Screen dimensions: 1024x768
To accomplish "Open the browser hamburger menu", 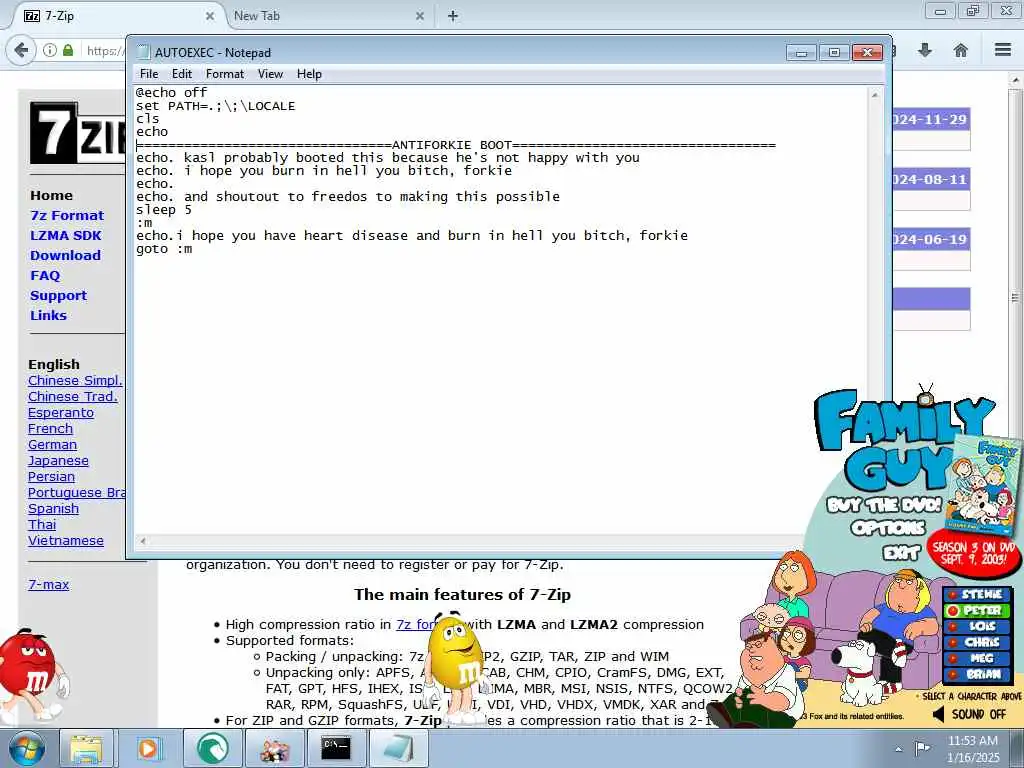I will [1003, 50].
